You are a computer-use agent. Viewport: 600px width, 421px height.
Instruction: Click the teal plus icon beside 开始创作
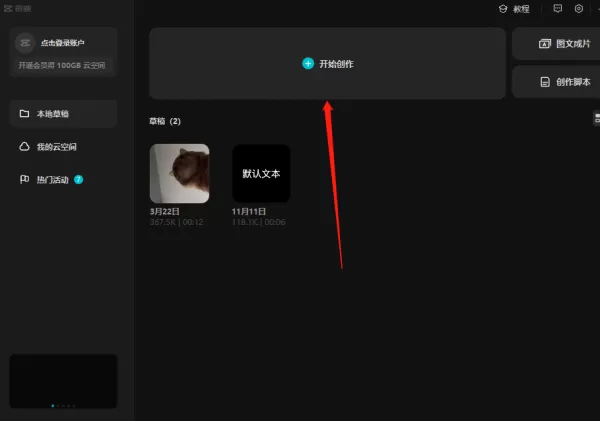[x=308, y=64]
